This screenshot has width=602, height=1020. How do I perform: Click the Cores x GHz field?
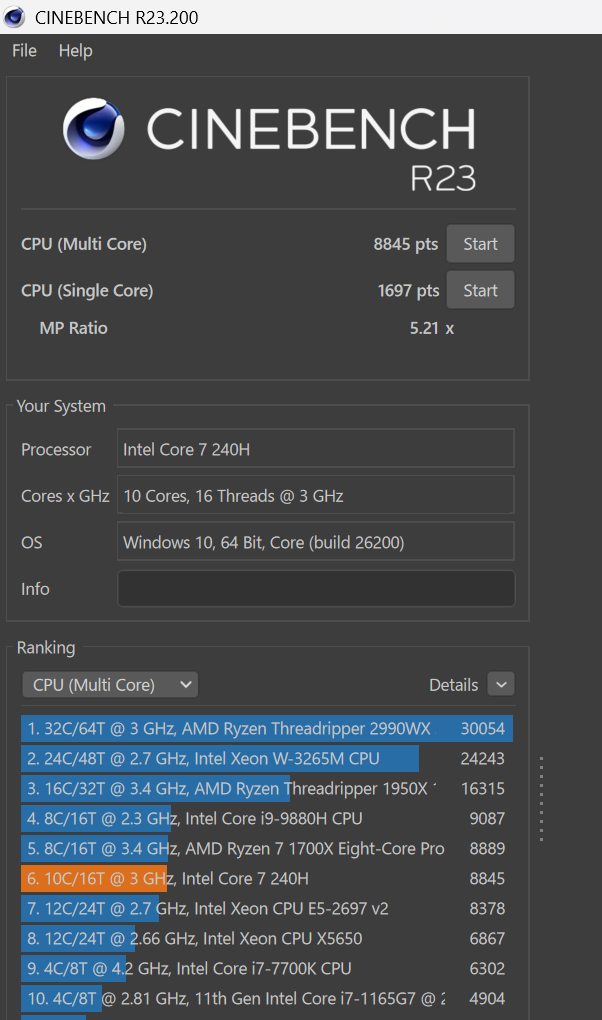[x=315, y=494]
